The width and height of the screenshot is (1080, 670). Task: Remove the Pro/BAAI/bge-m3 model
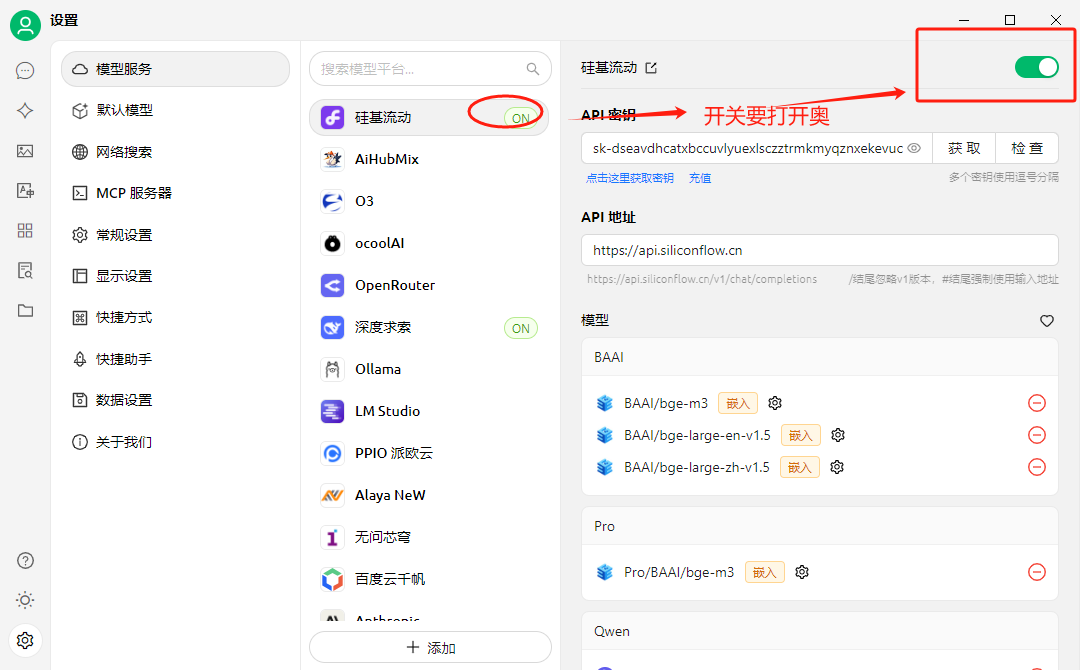tap(1037, 572)
